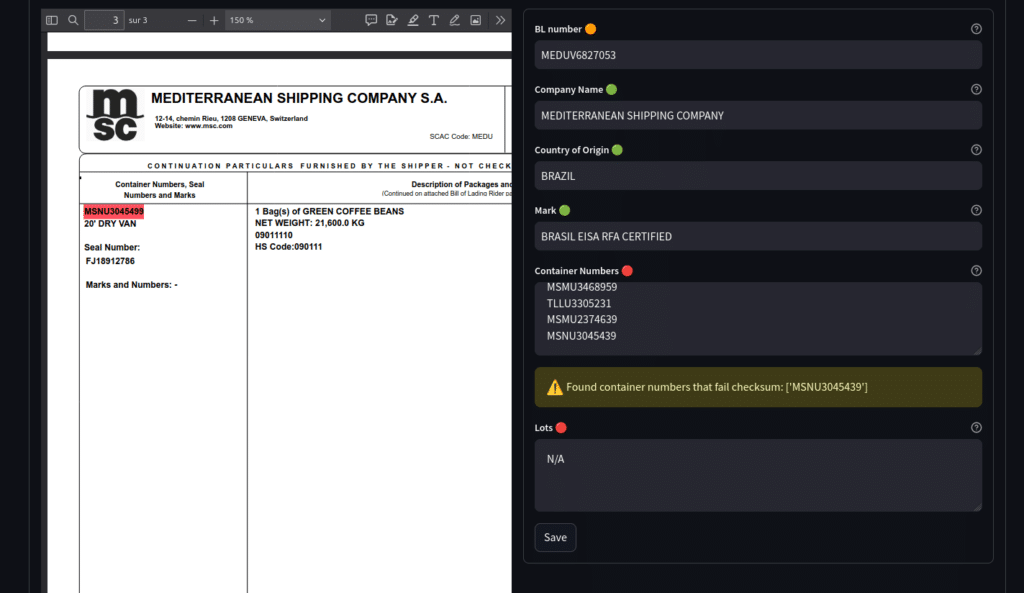Select the ink drawing annotation tool

click(454, 19)
